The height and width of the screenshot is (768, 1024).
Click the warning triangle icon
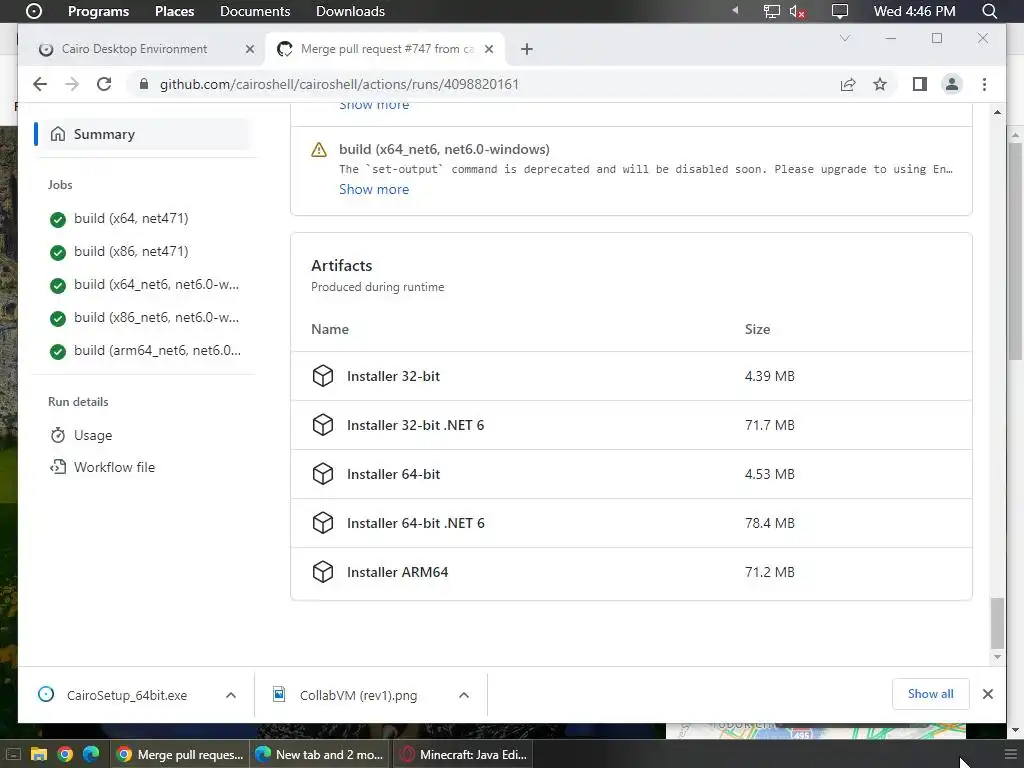[319, 150]
